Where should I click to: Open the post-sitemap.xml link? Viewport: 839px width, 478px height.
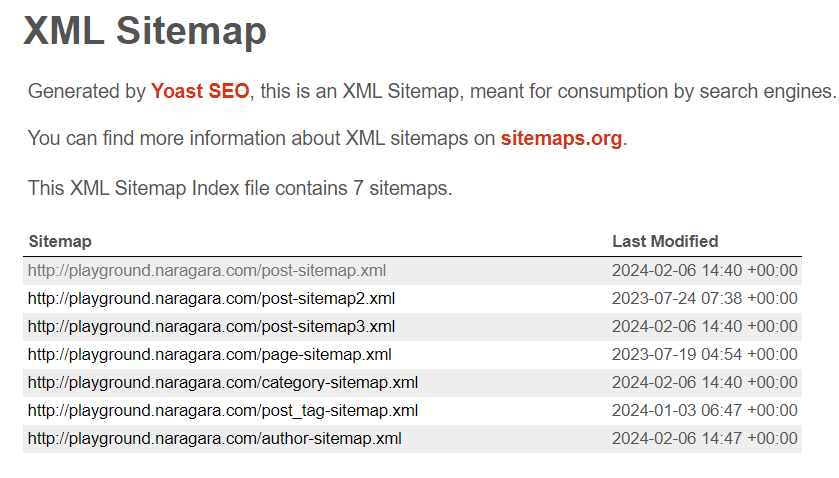(207, 270)
